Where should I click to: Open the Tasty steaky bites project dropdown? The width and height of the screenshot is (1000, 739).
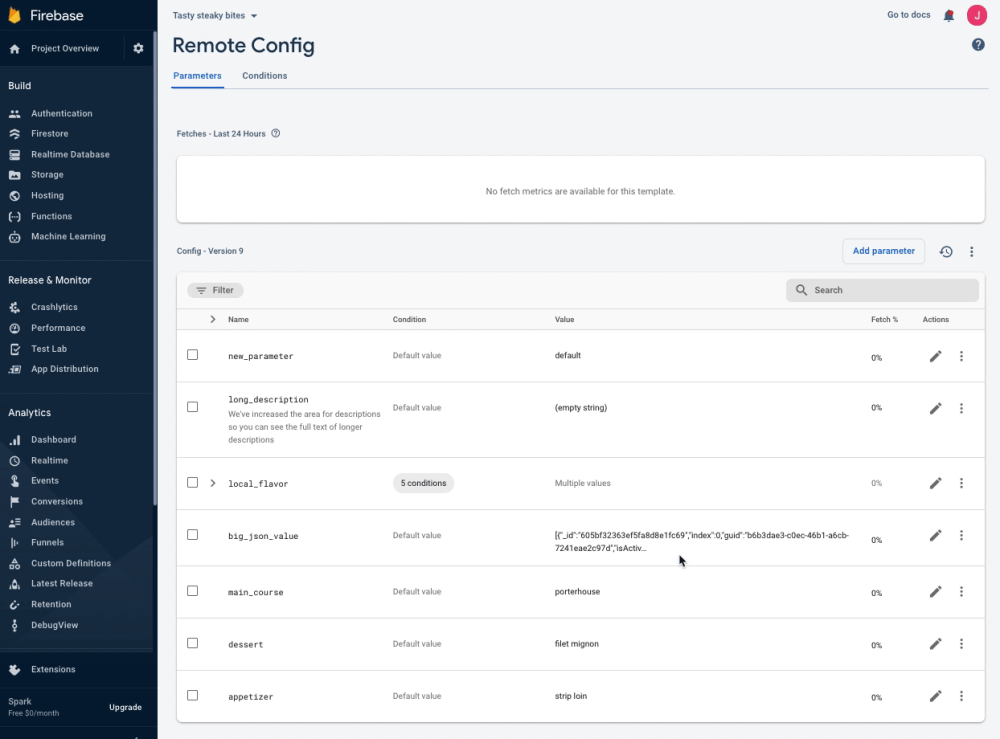pyautogui.click(x=215, y=16)
